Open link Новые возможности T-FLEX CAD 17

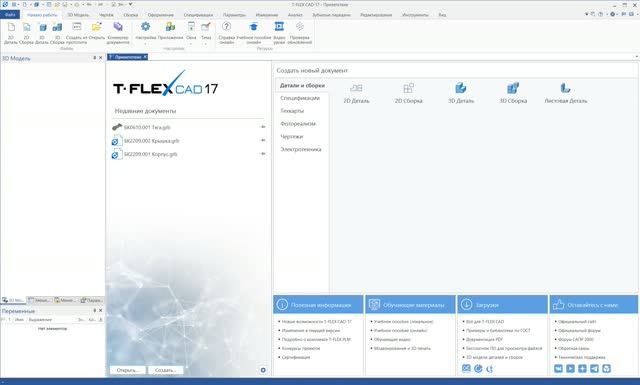point(317,322)
